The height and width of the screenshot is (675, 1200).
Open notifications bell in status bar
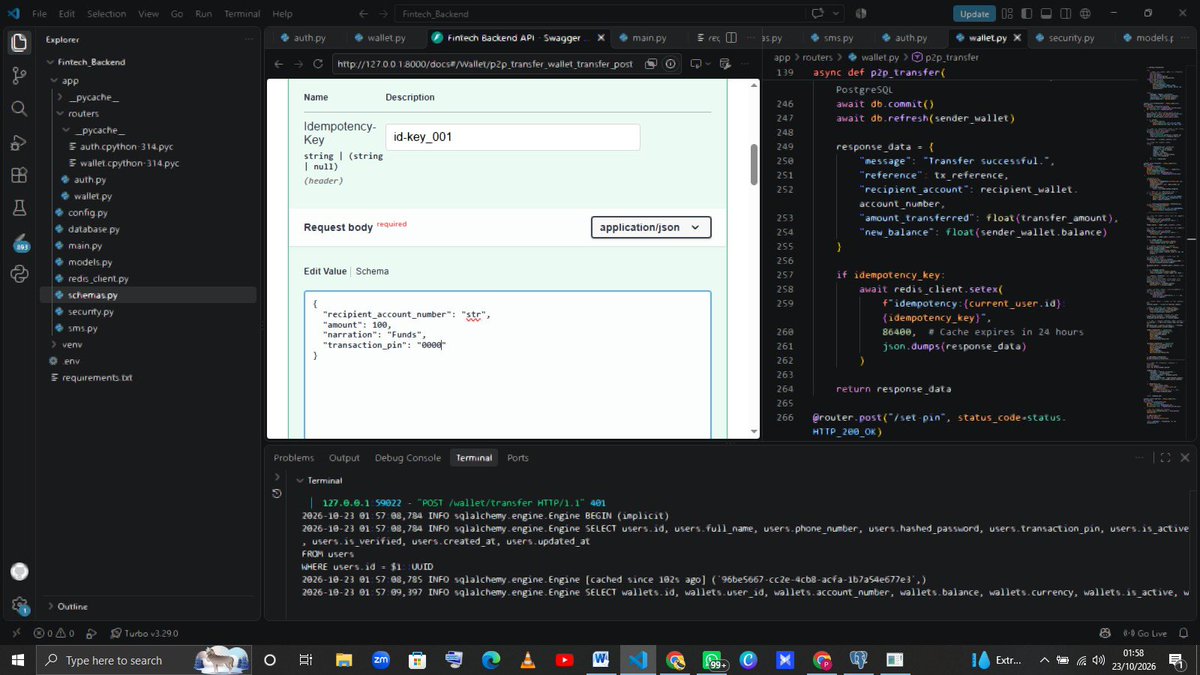point(1183,633)
